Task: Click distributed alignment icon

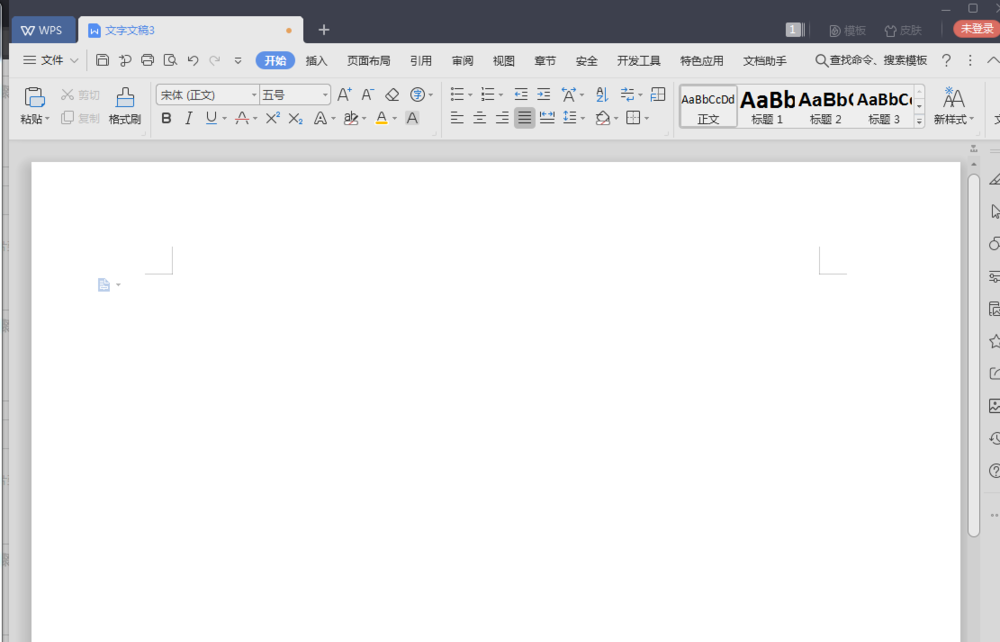Action: 547,118
